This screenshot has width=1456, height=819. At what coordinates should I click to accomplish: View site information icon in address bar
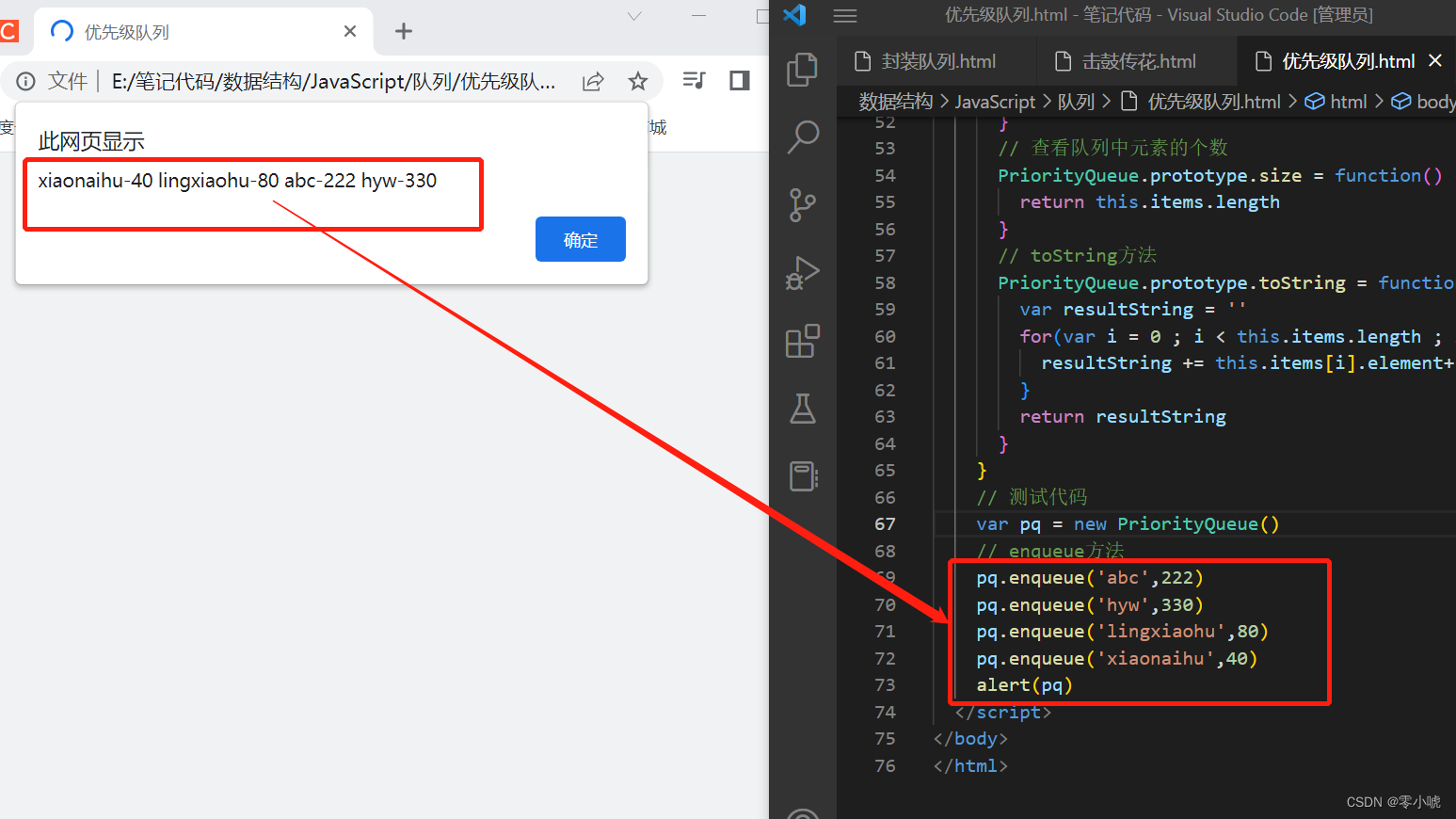tap(26, 81)
